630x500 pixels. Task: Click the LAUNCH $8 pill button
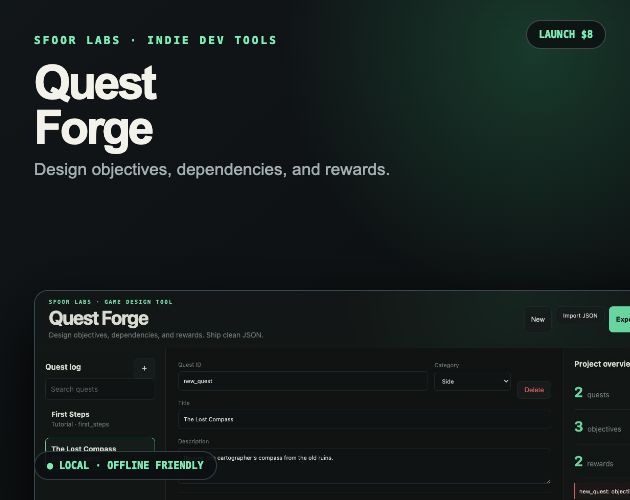566,35
